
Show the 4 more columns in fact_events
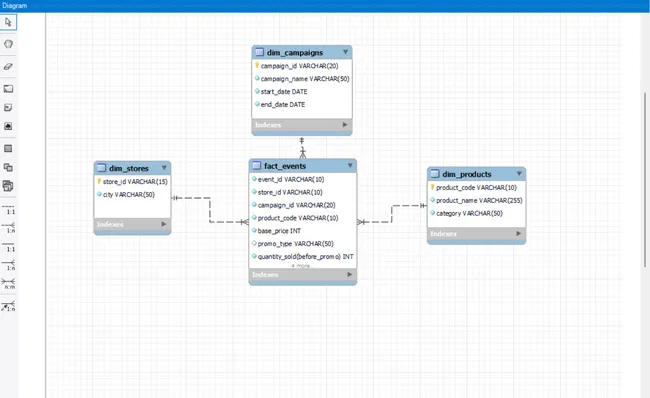click(x=301, y=266)
